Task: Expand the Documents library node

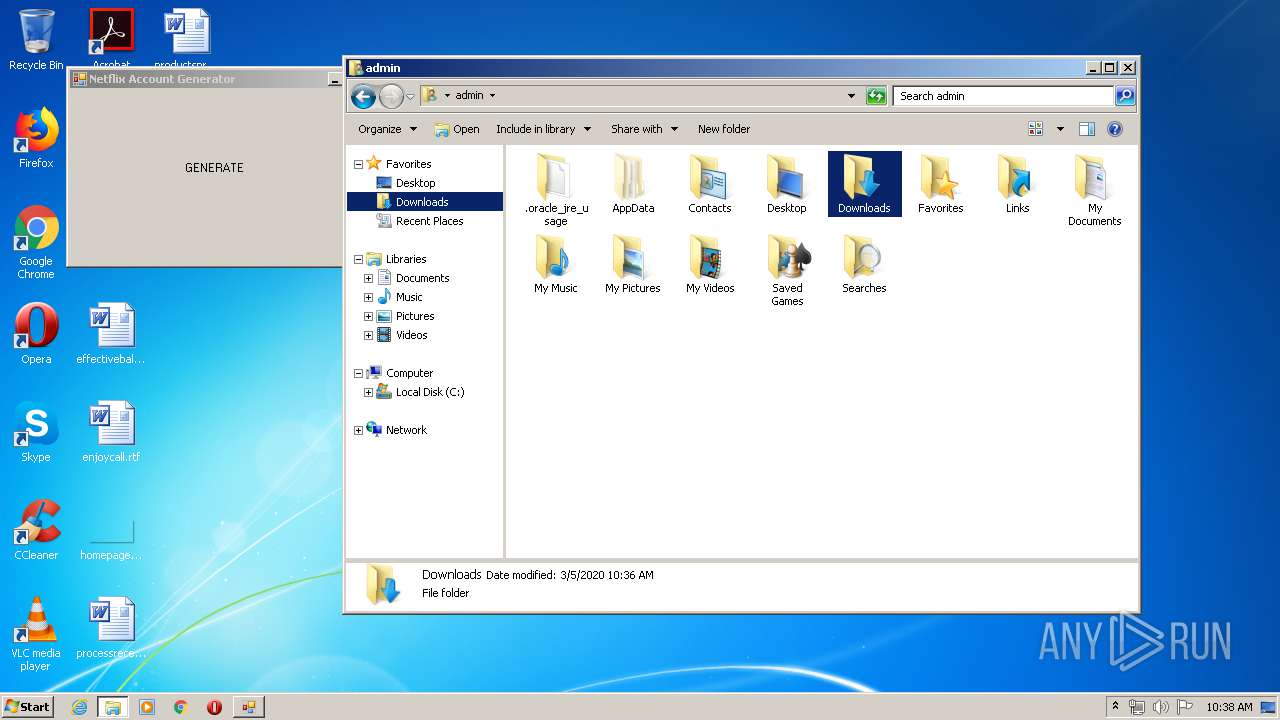Action: click(368, 278)
